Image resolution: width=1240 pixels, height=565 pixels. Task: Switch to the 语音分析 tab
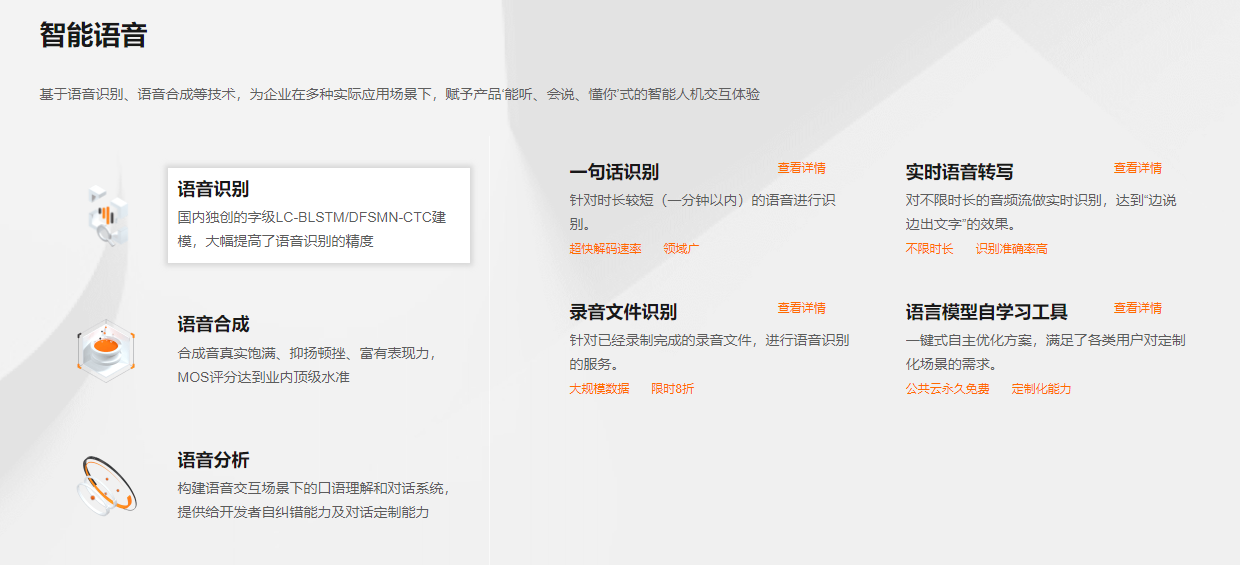213,460
